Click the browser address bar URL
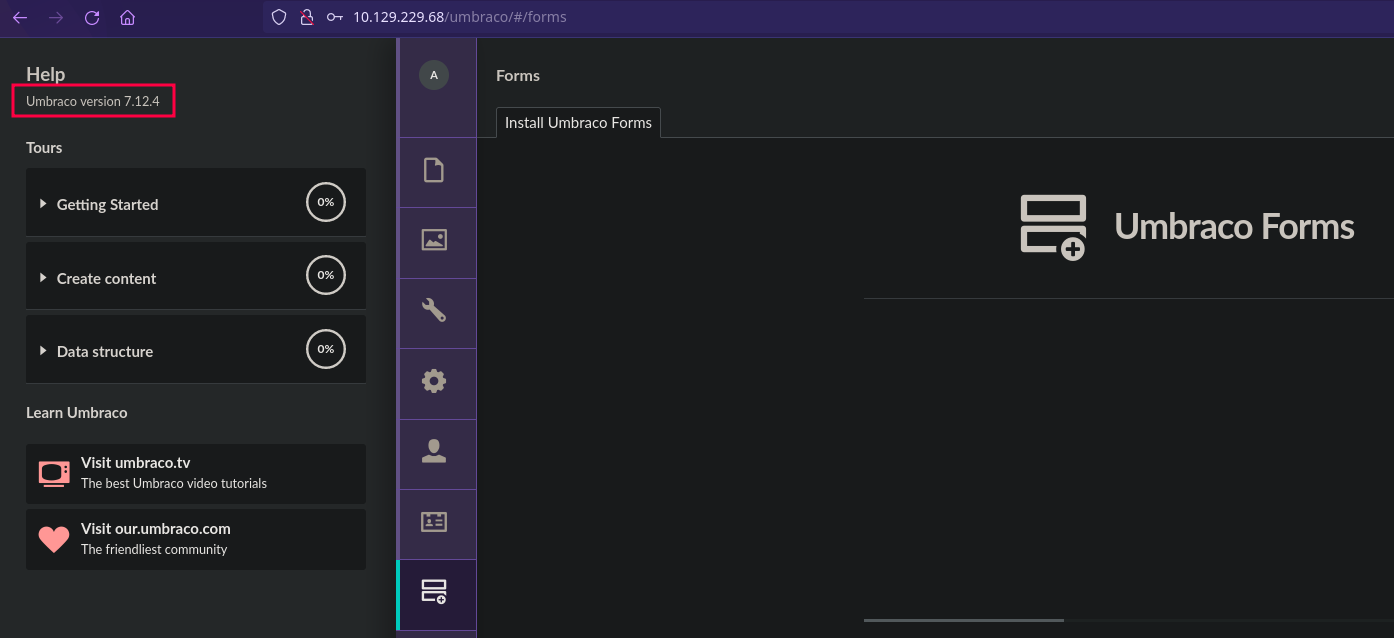 (460, 17)
